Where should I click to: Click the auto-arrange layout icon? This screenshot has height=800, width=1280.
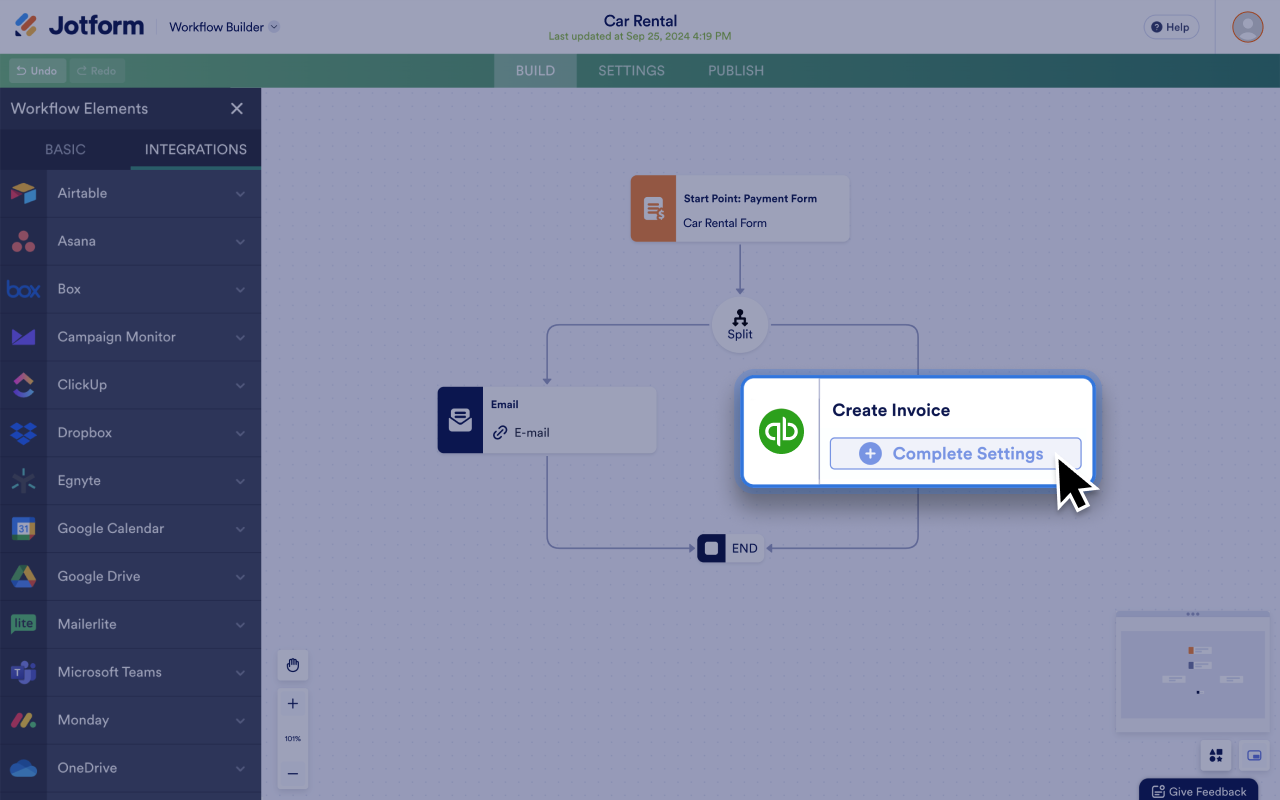(1216, 756)
